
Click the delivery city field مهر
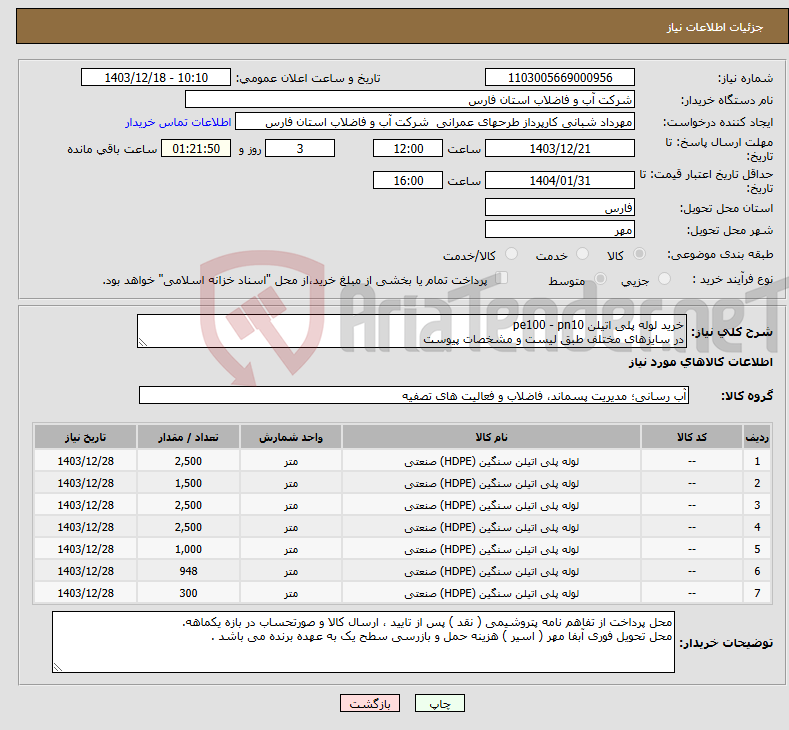coord(560,229)
